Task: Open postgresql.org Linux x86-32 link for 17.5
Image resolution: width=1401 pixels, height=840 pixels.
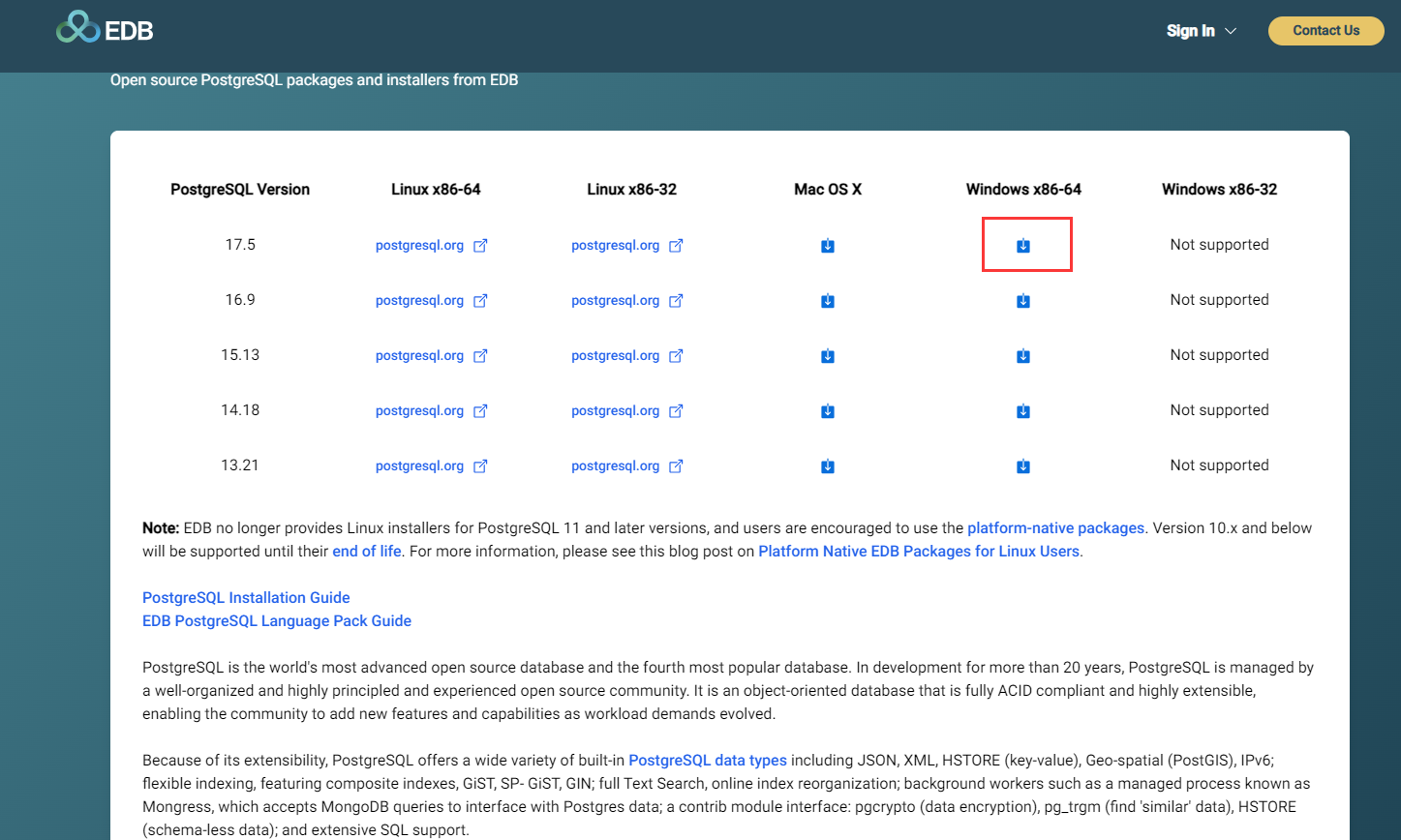Action: tap(627, 246)
